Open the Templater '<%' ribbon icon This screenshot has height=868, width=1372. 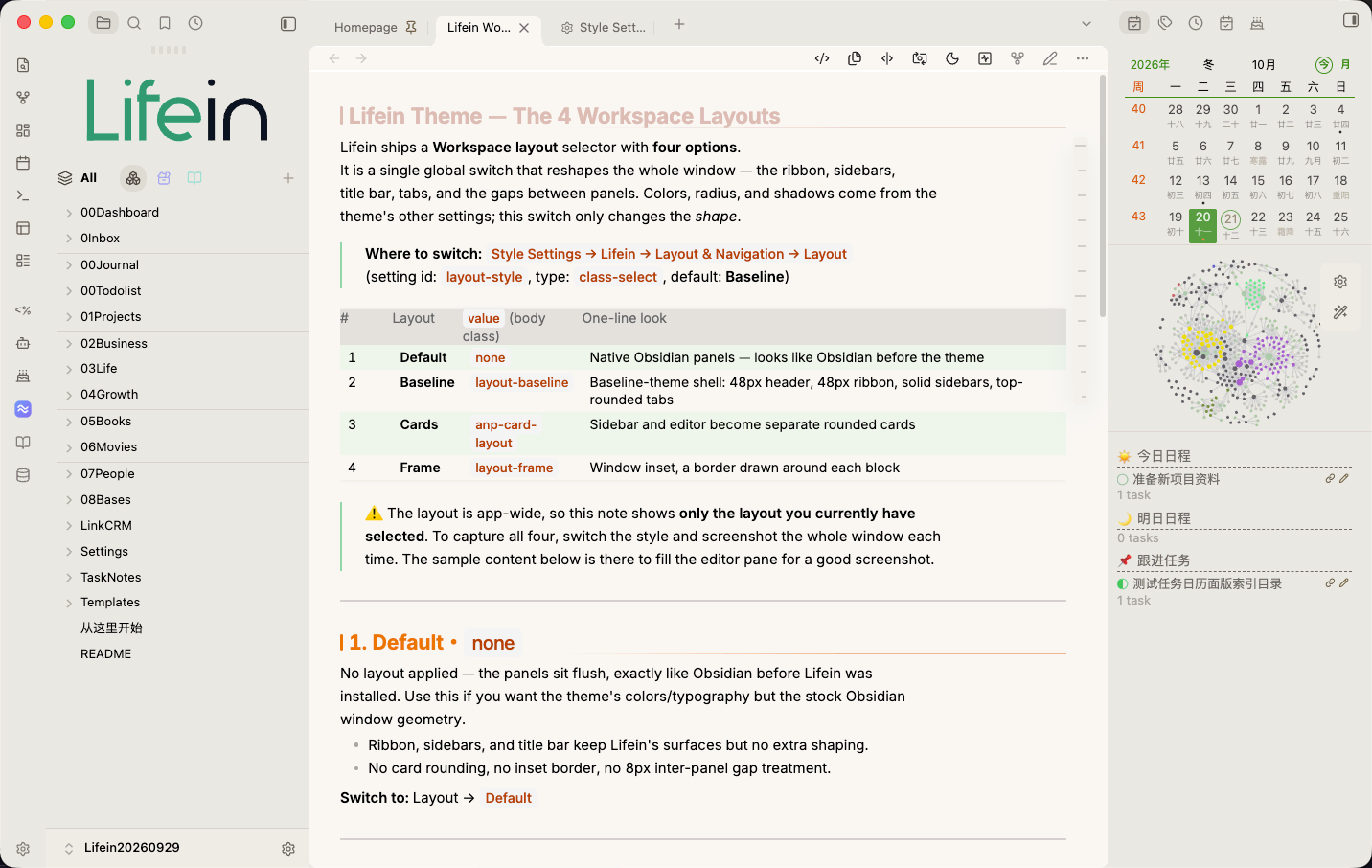pos(23,310)
